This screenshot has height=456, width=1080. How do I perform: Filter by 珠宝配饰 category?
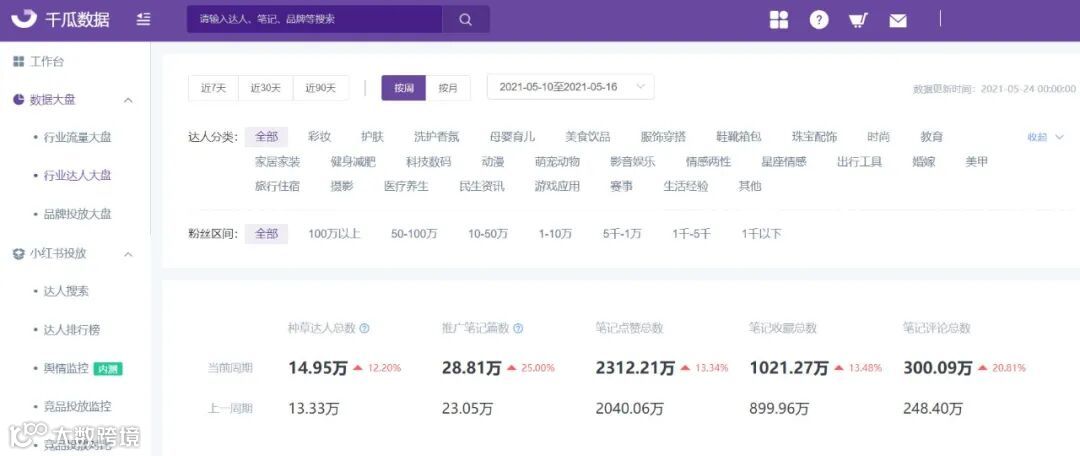[815, 137]
